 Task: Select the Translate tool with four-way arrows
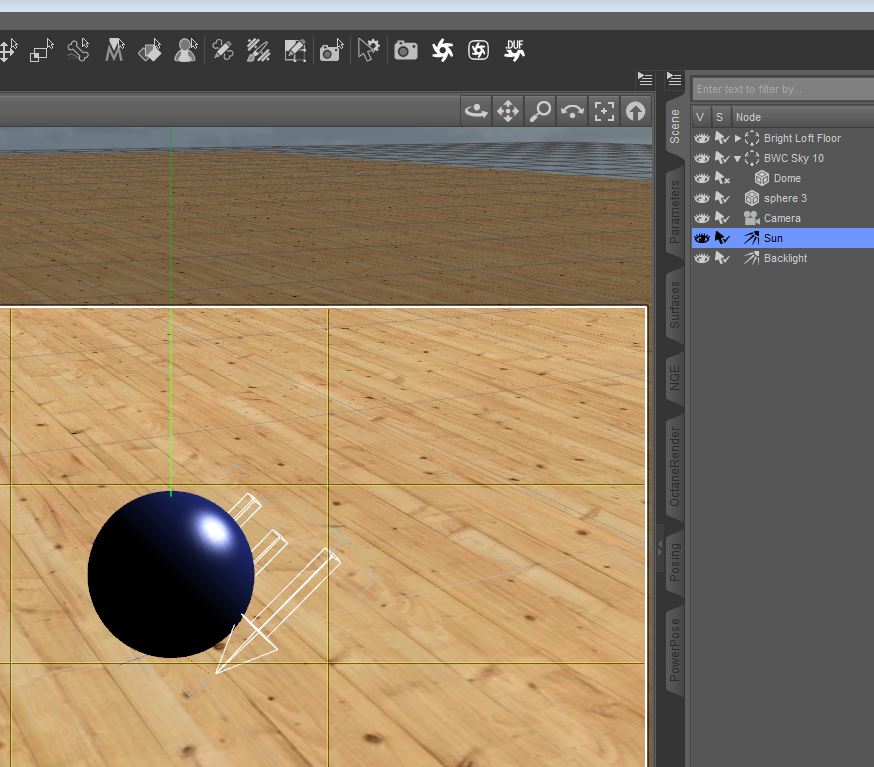click(8, 50)
